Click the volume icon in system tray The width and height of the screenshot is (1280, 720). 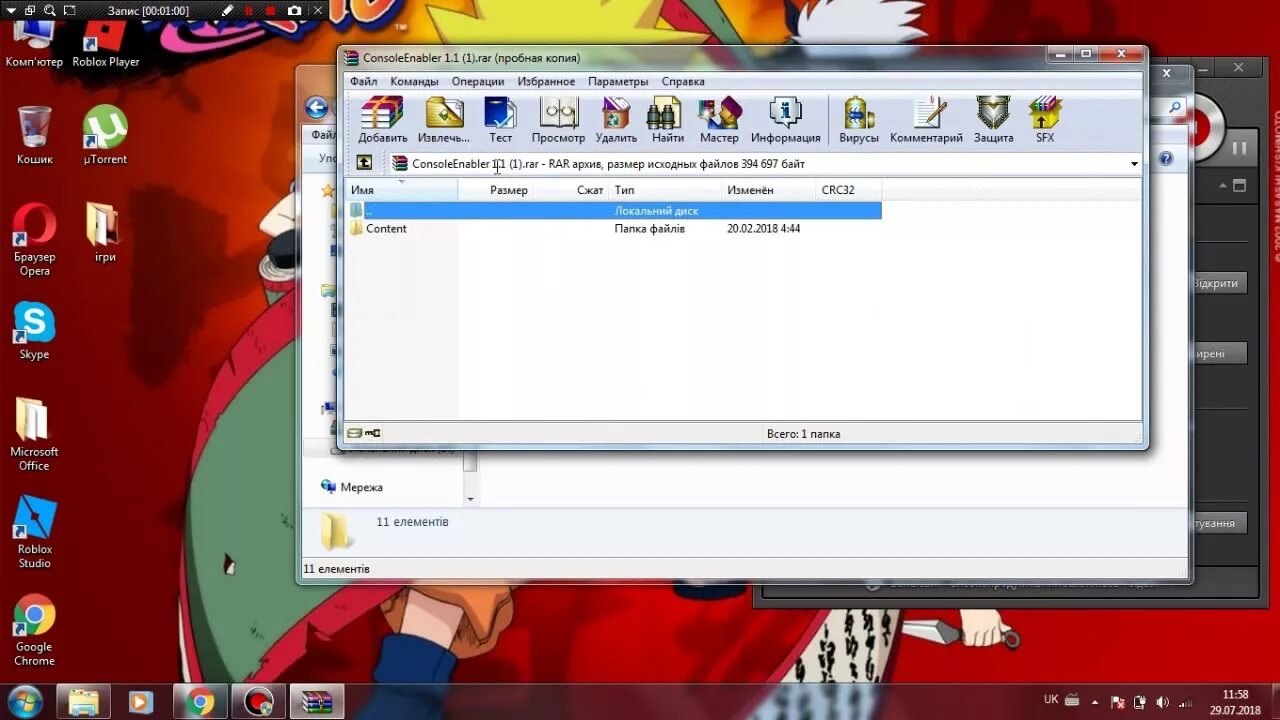(1162, 702)
